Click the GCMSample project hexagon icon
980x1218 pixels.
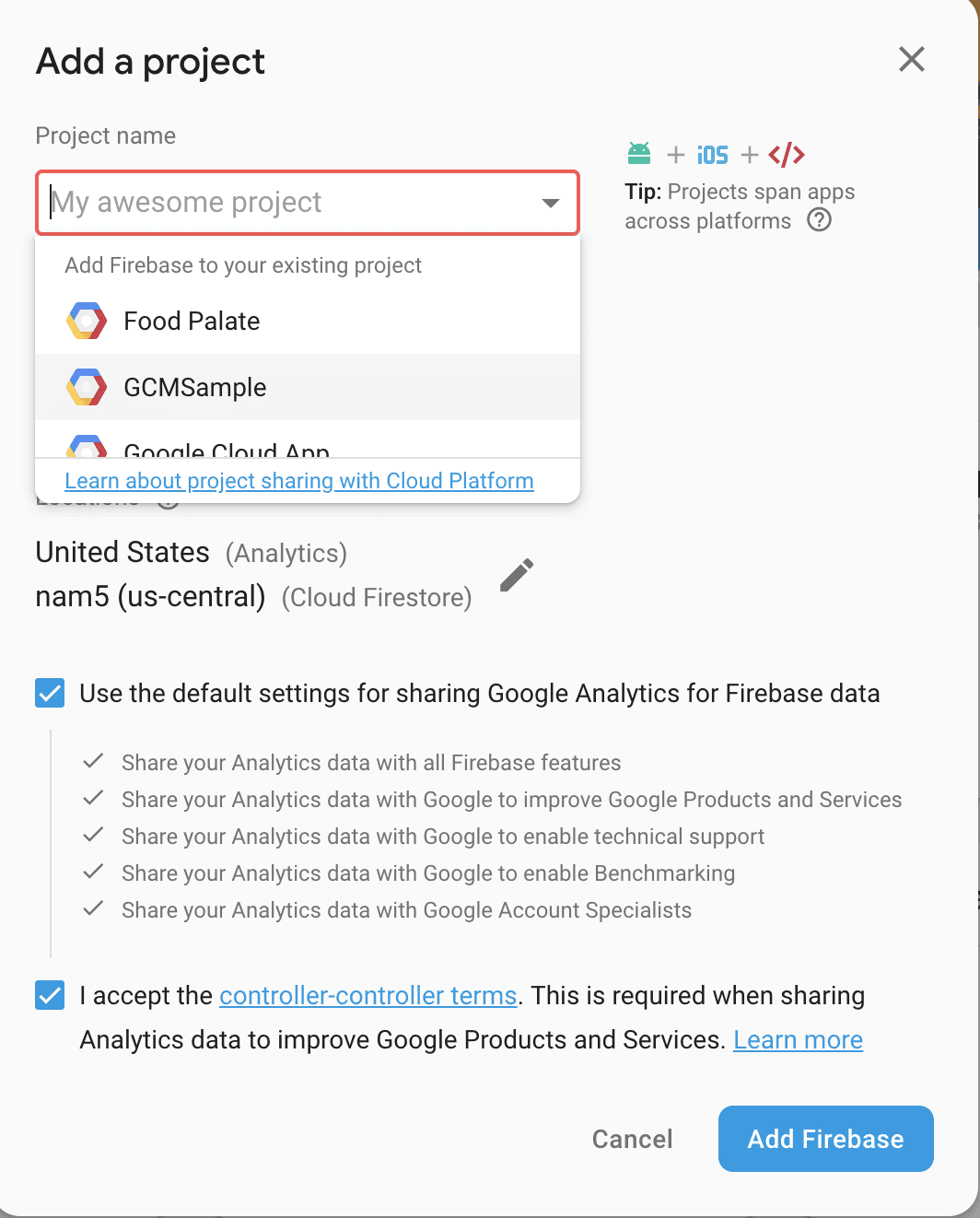(x=86, y=387)
